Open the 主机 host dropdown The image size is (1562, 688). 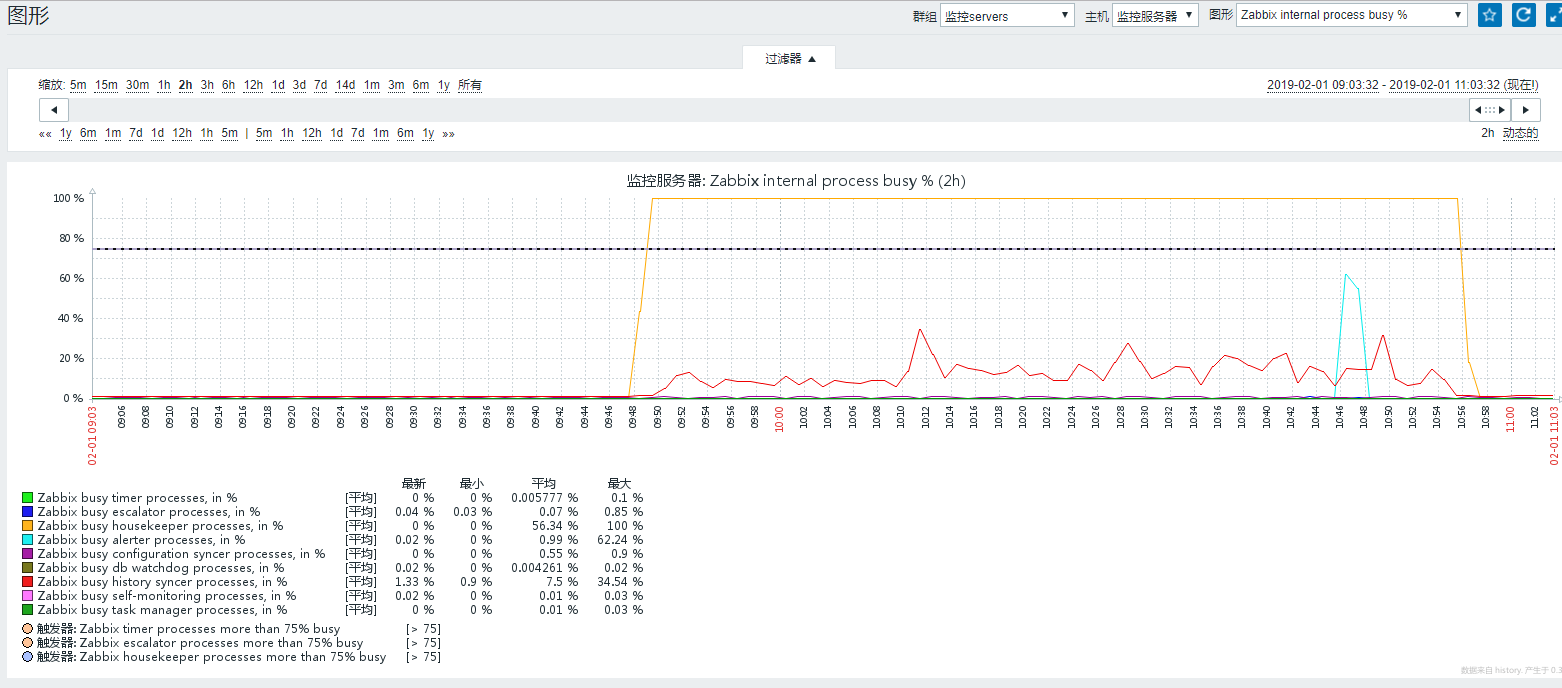pyautogui.click(x=1156, y=15)
